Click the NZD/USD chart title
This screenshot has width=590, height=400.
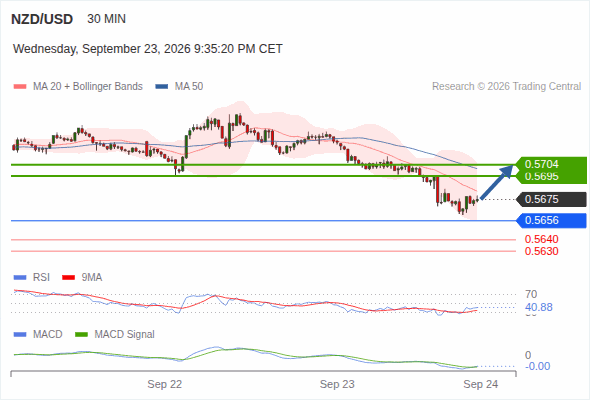[42, 19]
